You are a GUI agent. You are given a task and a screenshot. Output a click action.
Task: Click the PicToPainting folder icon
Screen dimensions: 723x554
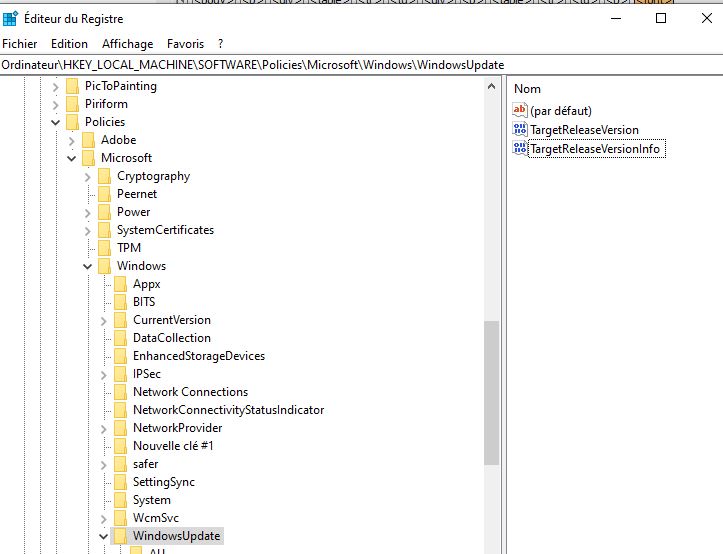pyautogui.click(x=72, y=86)
